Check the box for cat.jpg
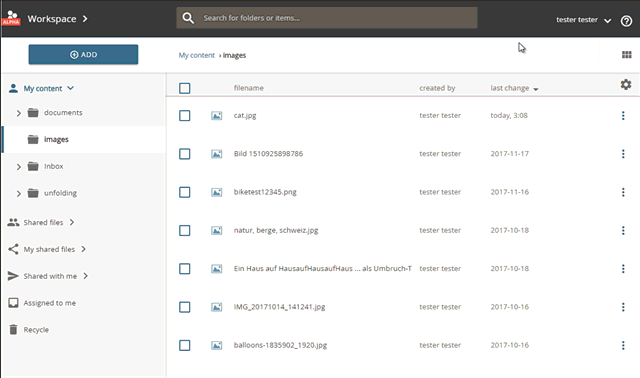The height and width of the screenshot is (378, 640). 184,116
